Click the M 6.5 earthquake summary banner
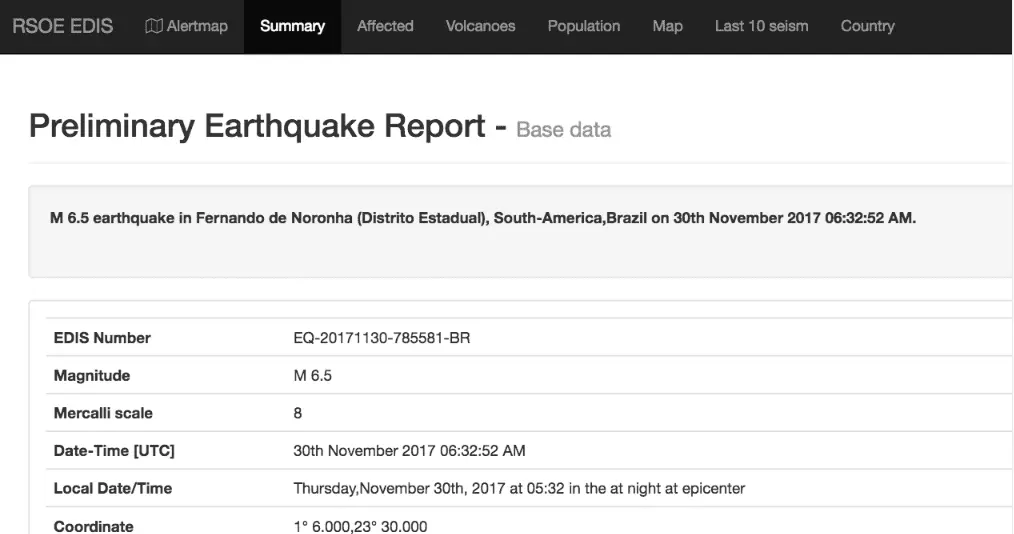The image size is (1014, 534). click(483, 219)
